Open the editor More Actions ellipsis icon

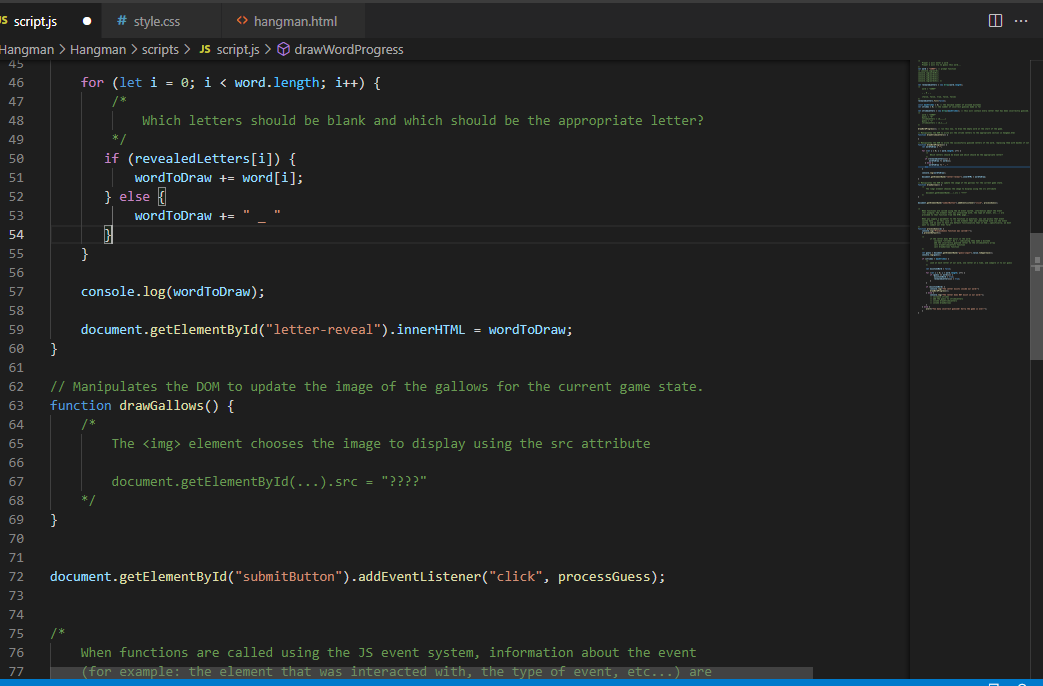point(1022,19)
